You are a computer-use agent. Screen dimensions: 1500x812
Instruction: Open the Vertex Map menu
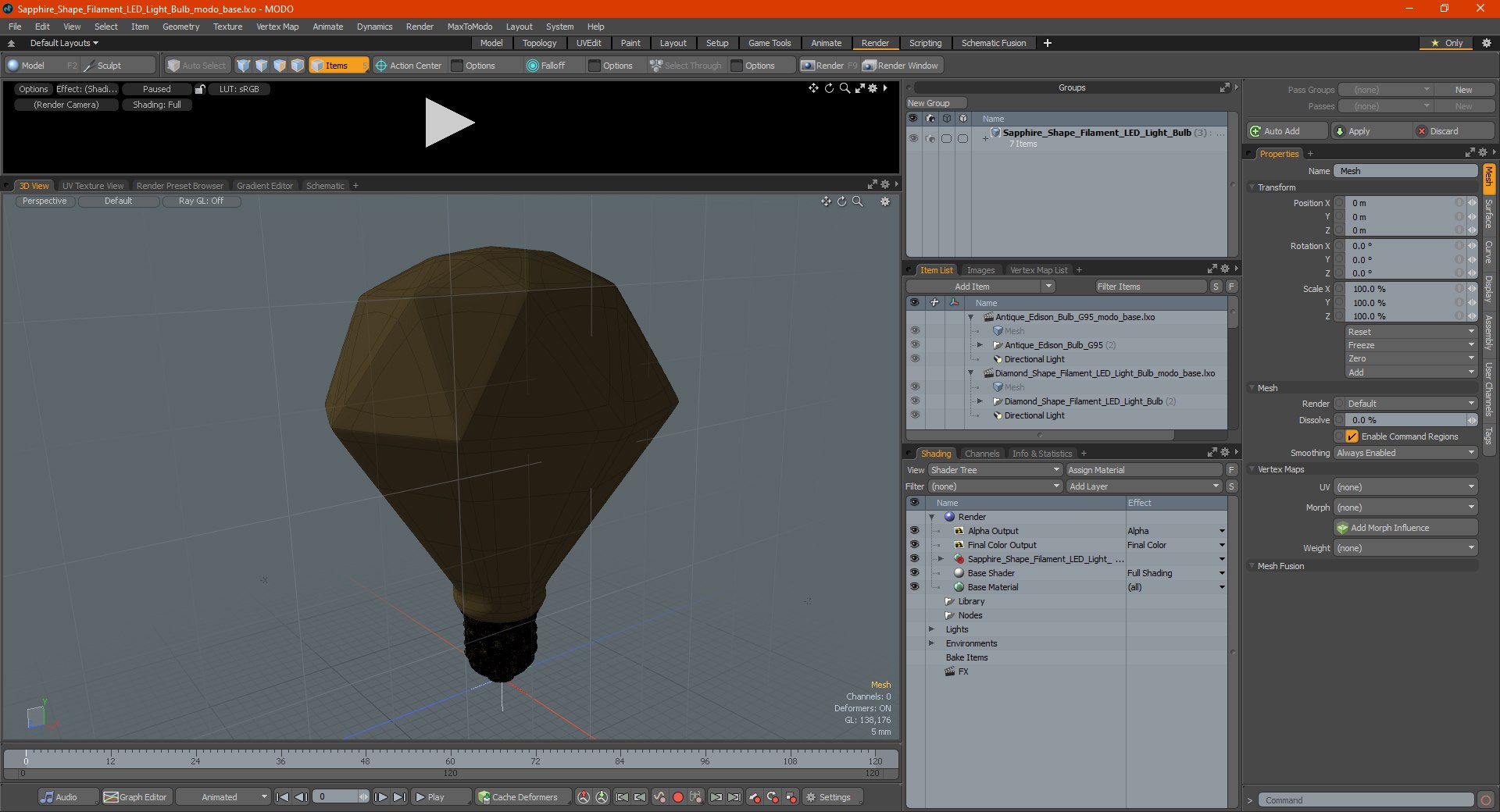pos(277,27)
